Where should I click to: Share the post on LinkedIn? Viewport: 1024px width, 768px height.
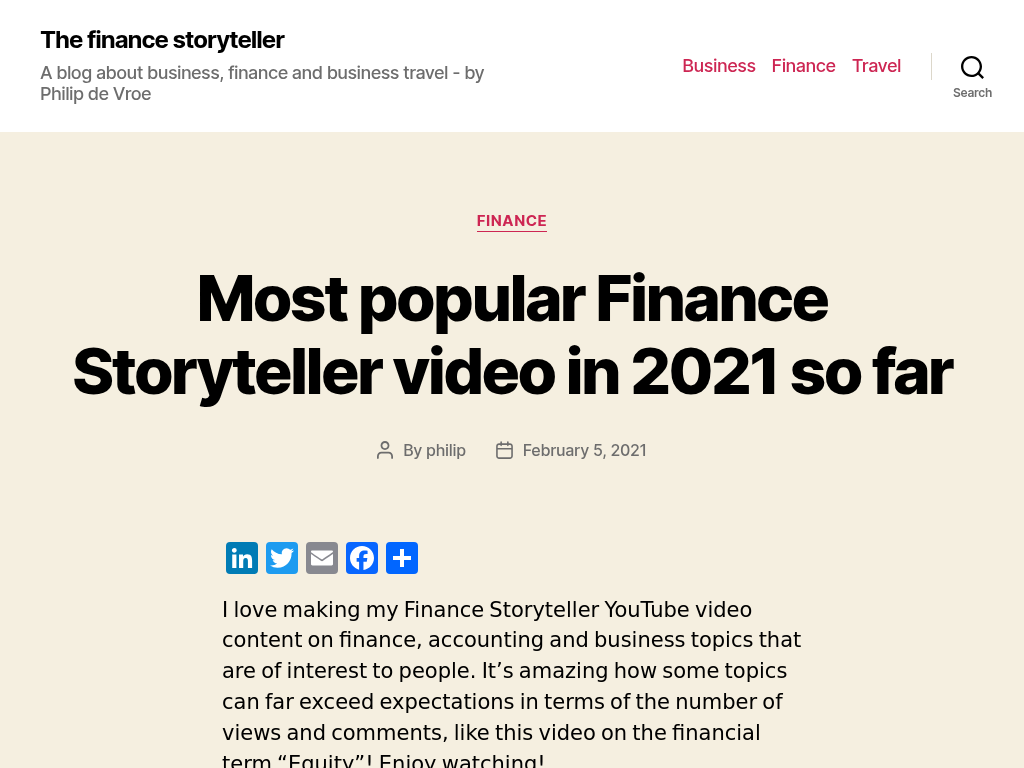pos(242,558)
